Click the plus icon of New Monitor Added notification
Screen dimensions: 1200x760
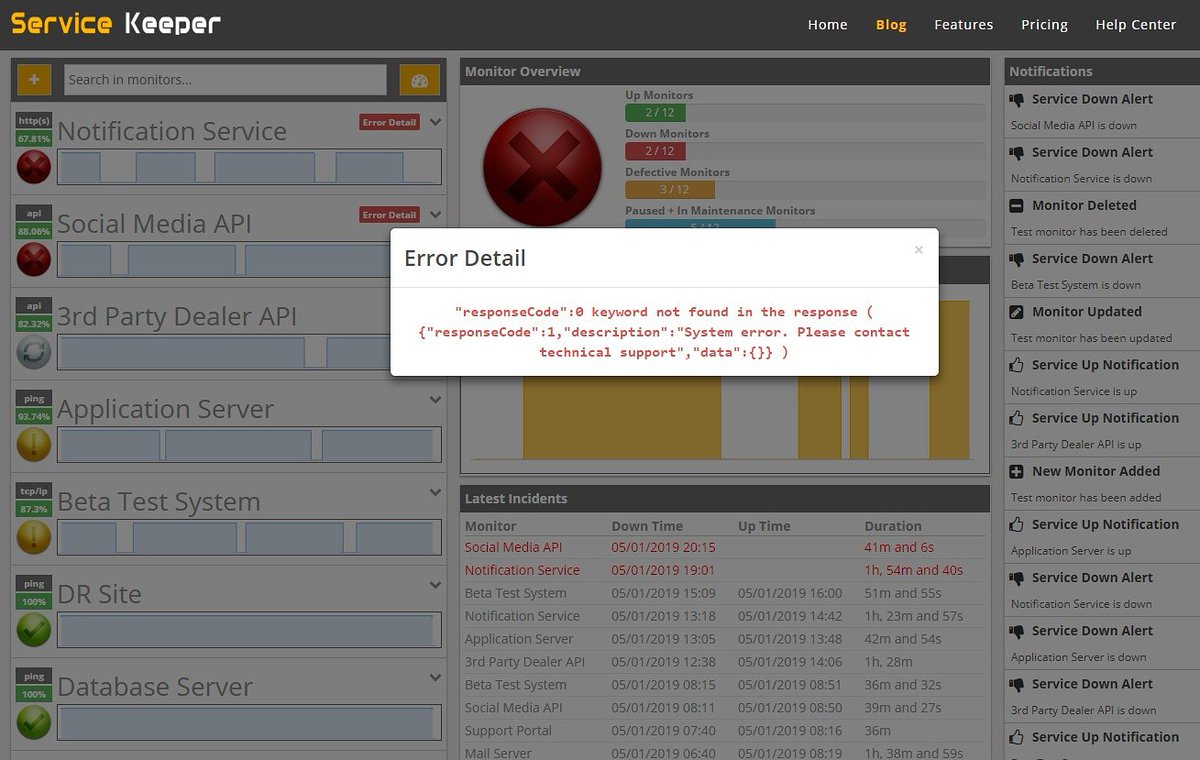click(1017, 471)
